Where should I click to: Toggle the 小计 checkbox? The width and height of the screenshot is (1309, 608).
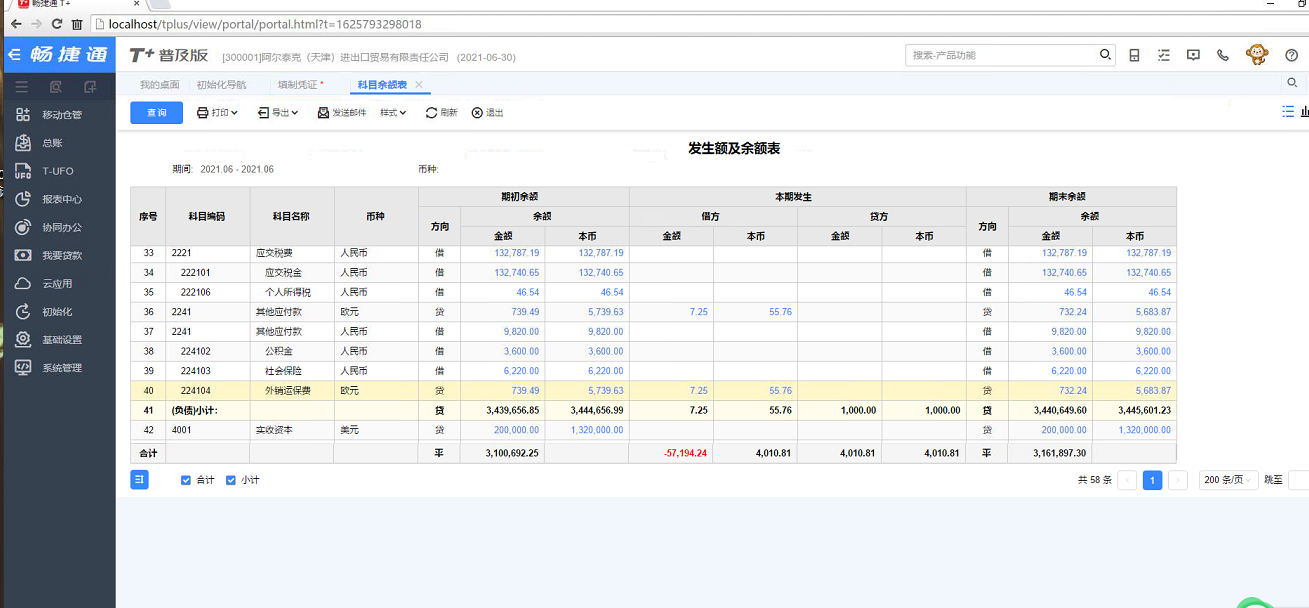tap(231, 480)
